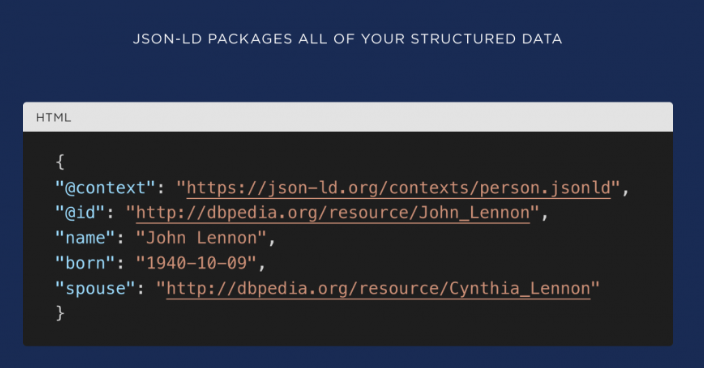Screen dimensions: 704x368
Task: Click the word DATA in the heading
Action: [541, 39]
